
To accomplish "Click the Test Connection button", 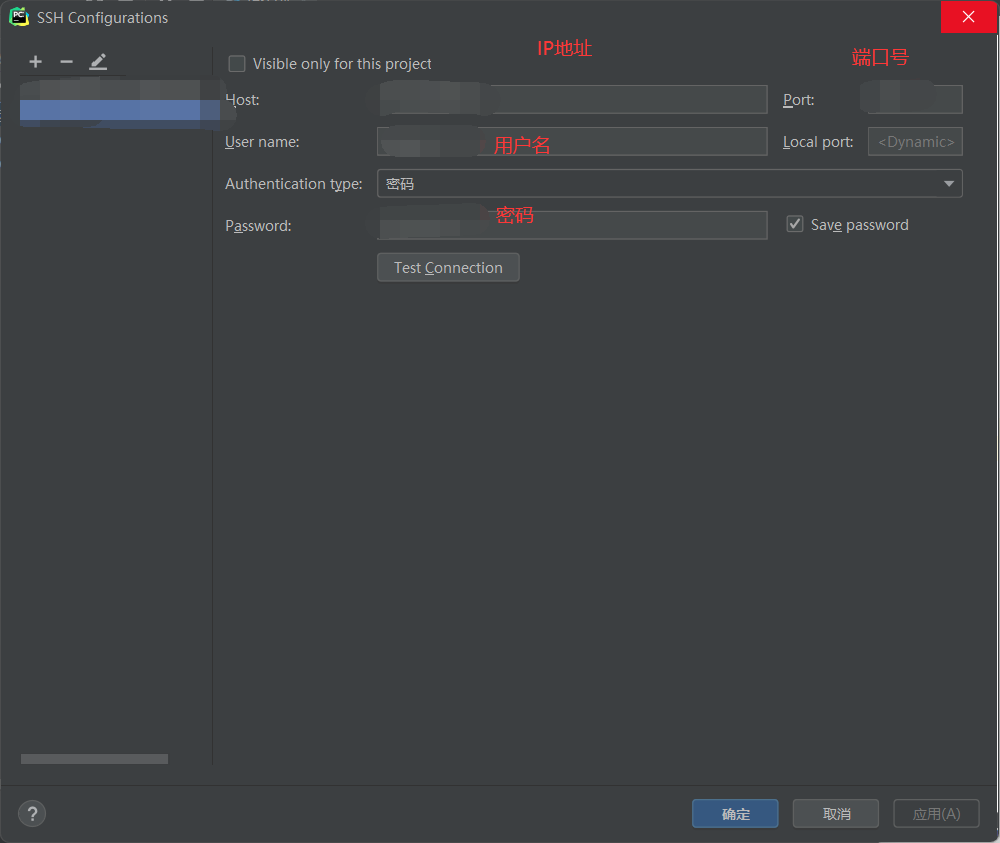I will click(448, 267).
